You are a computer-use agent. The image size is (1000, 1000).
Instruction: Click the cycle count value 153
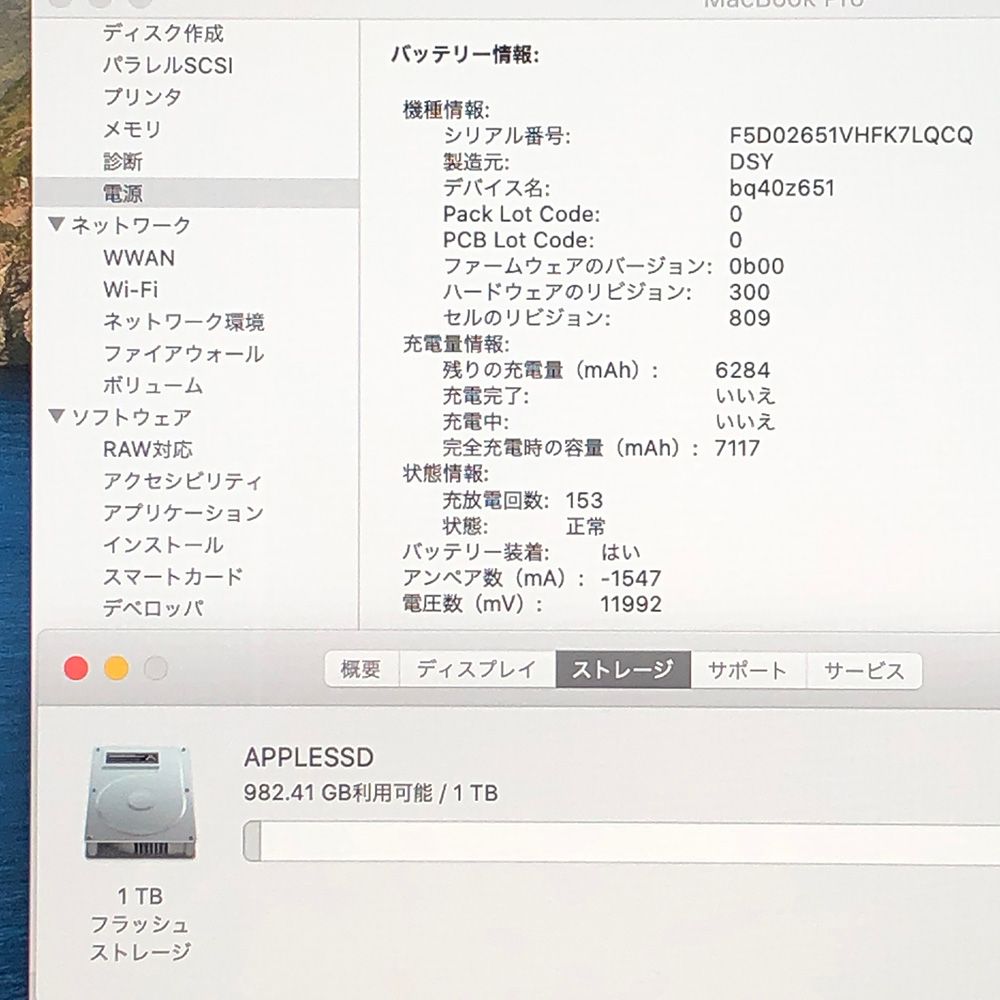tap(584, 500)
